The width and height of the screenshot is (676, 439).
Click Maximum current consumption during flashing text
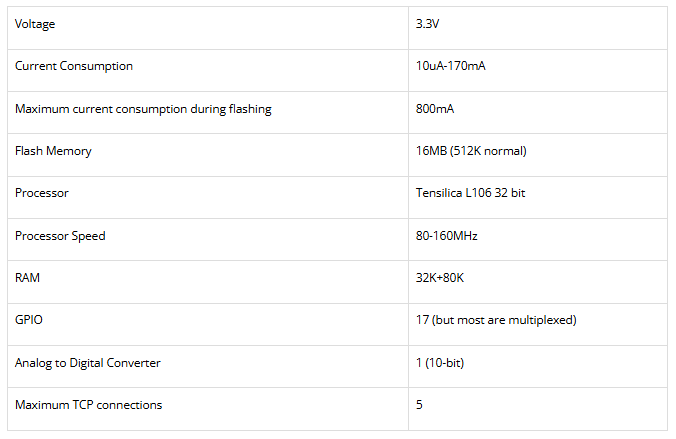tap(143, 109)
